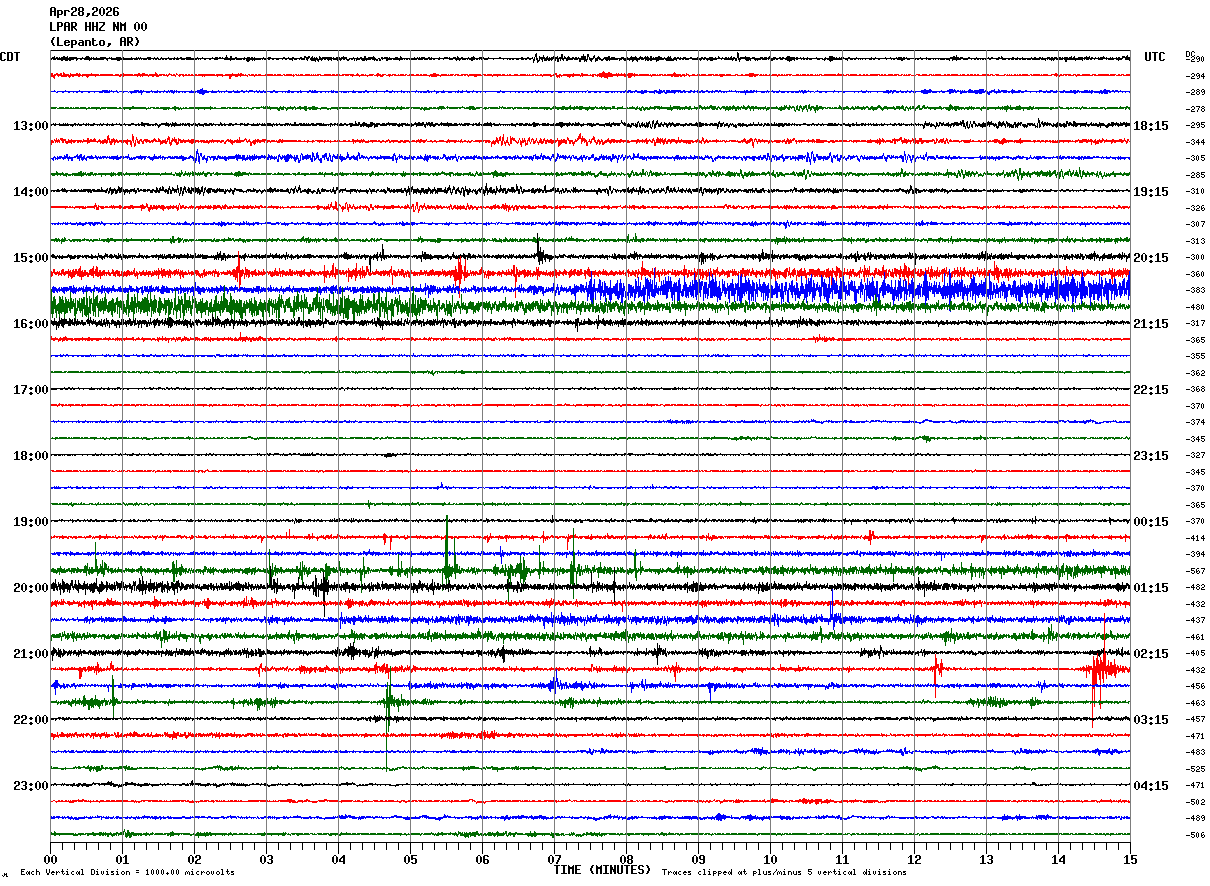Click the 16:00 CDT time label
This screenshot has width=1210, height=886.
pos(30,324)
